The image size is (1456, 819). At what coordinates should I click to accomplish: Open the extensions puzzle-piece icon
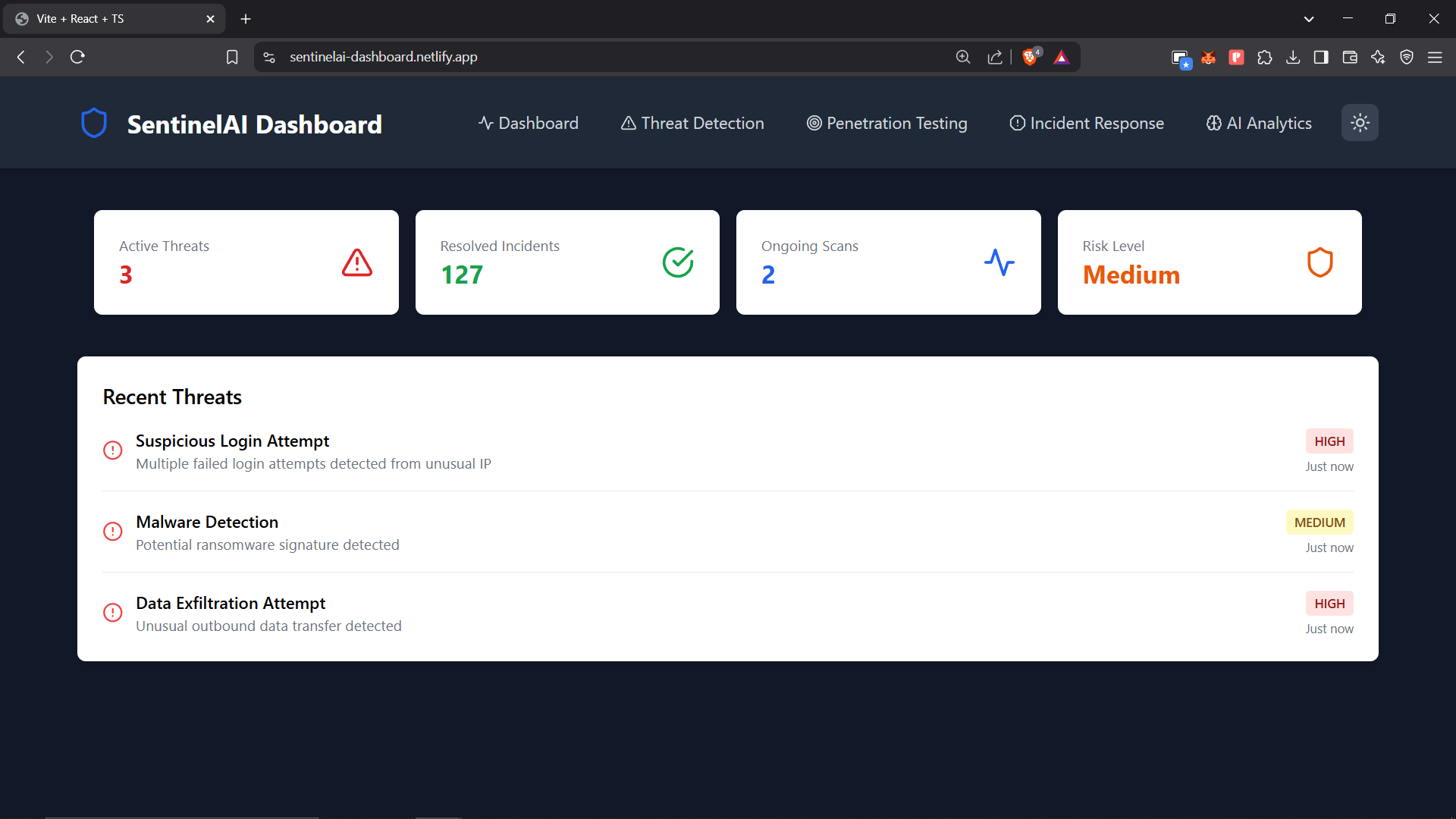click(1265, 57)
